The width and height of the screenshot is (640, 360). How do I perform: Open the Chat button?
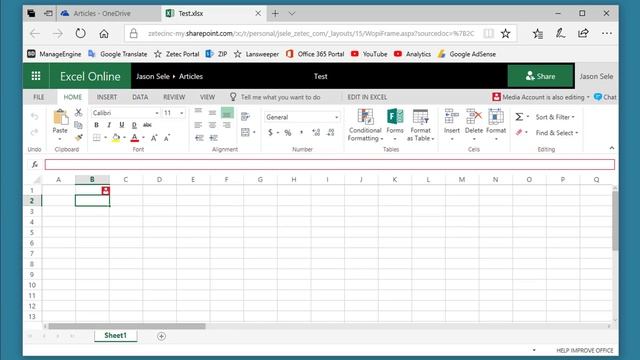pos(605,97)
